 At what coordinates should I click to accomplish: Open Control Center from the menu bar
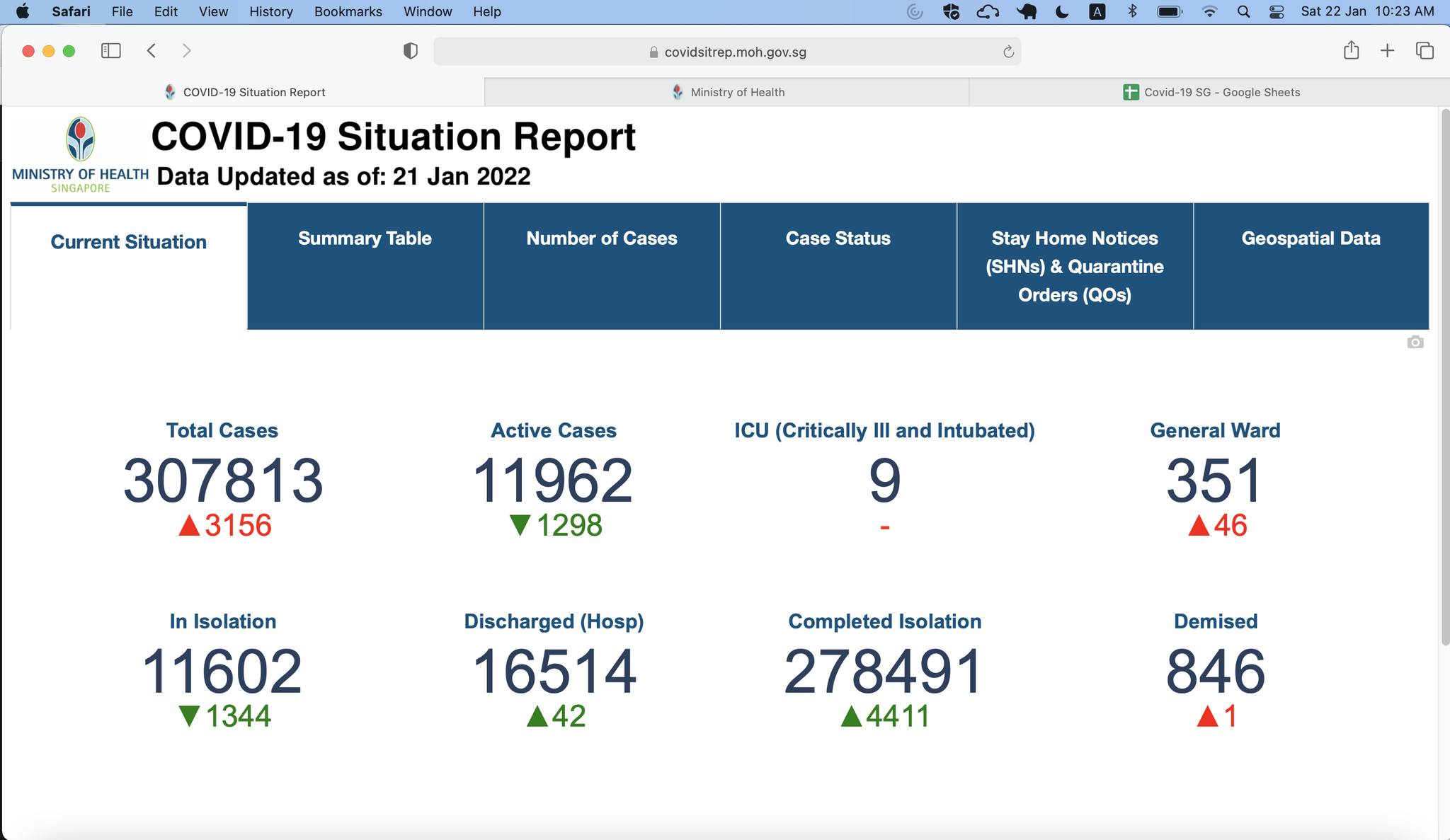coord(1276,11)
